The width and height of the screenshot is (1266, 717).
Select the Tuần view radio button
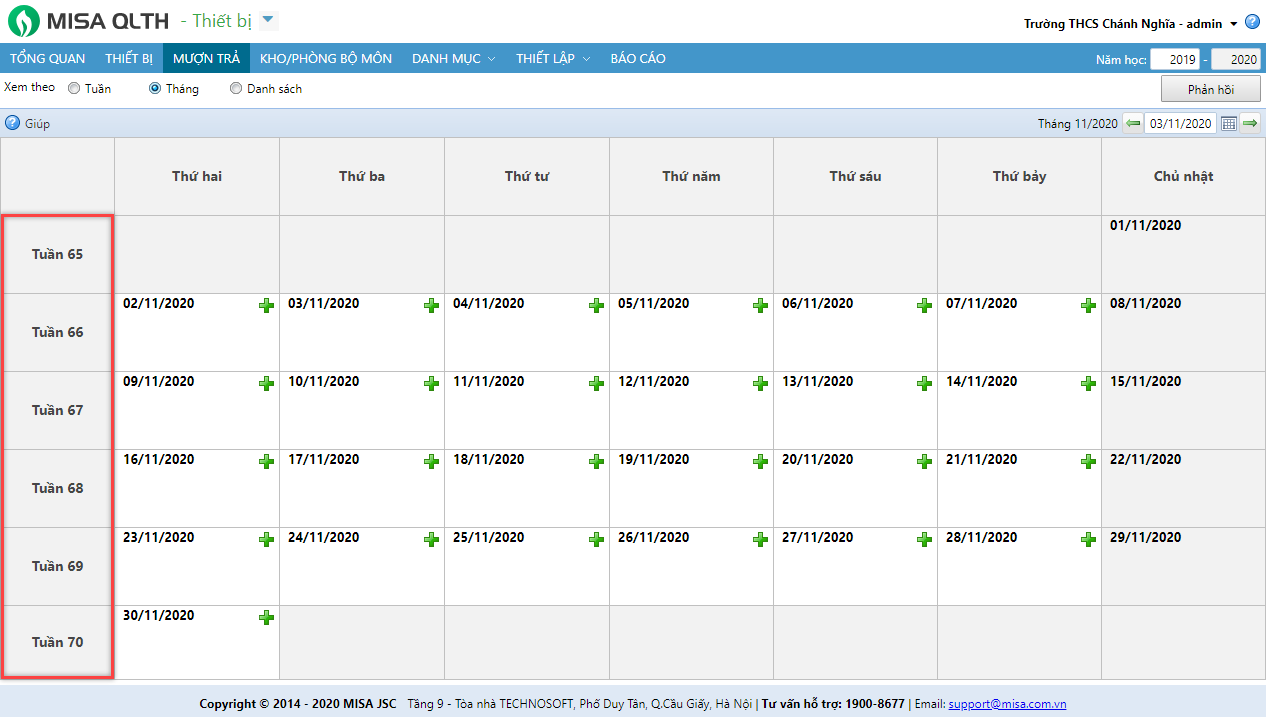(x=74, y=88)
